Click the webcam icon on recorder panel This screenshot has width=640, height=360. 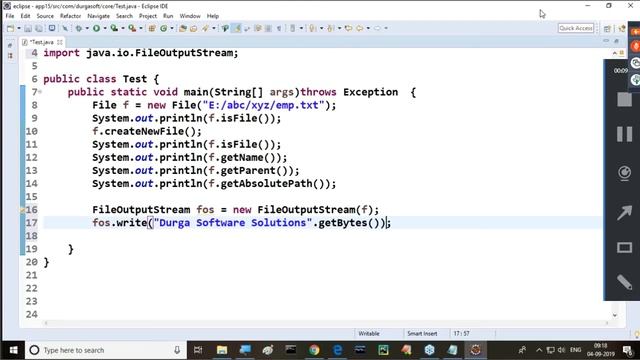click(624, 173)
